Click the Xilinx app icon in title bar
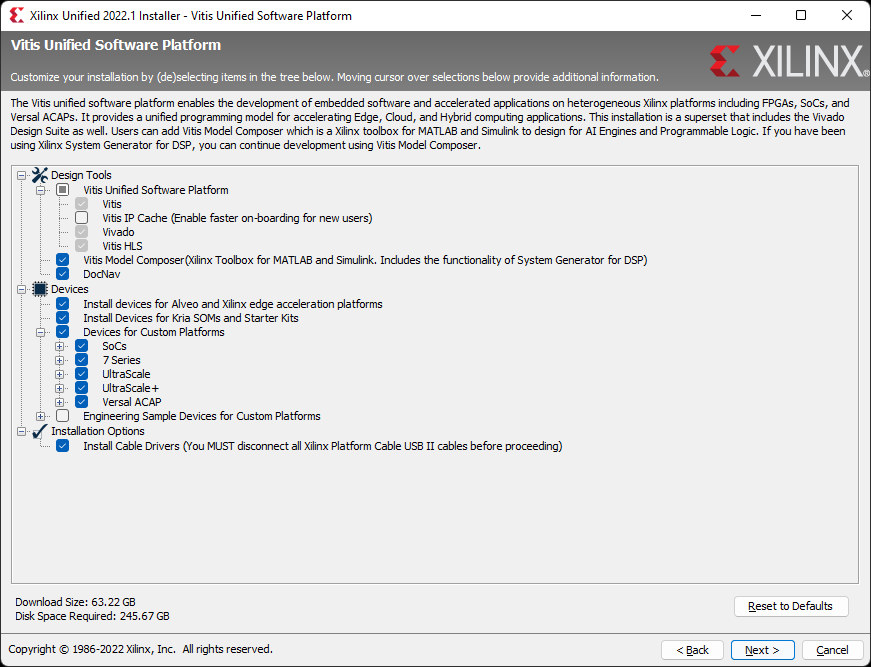Image resolution: width=871 pixels, height=667 pixels. pyautogui.click(x=17, y=15)
